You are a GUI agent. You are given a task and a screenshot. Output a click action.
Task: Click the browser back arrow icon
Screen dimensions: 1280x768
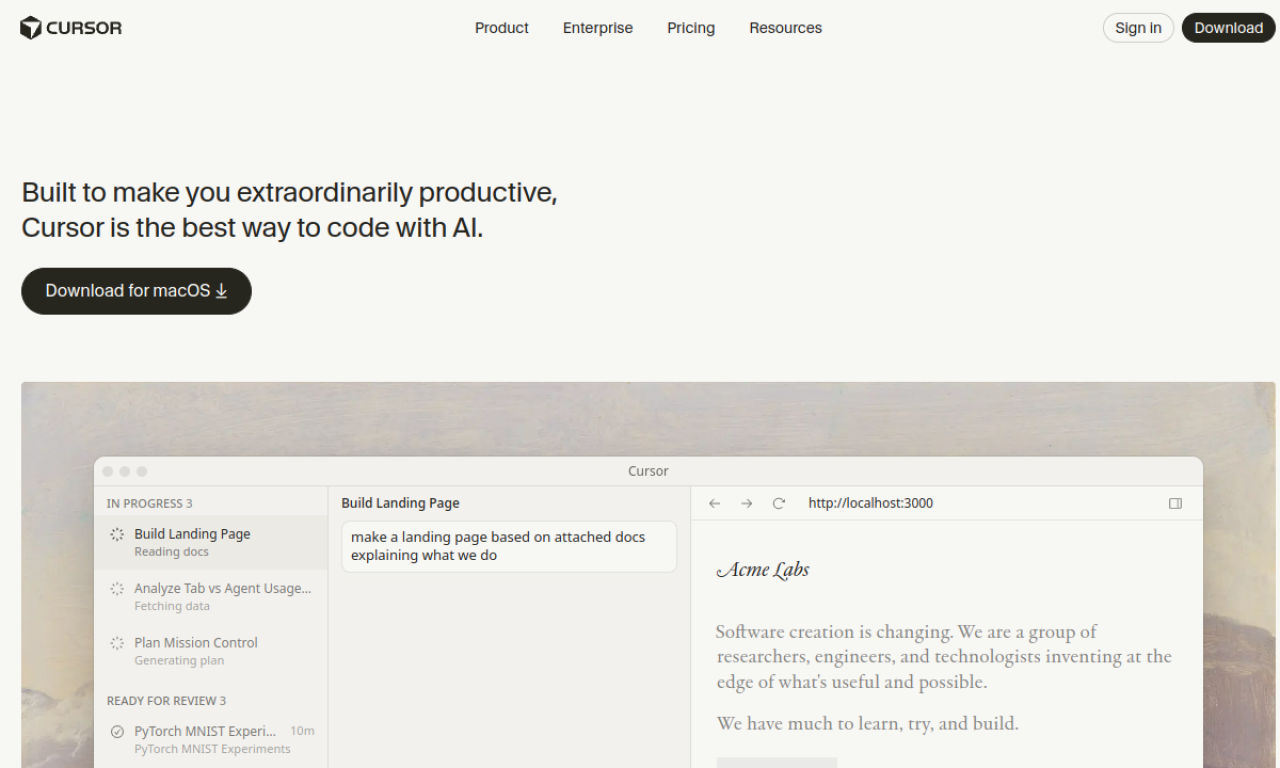(714, 503)
